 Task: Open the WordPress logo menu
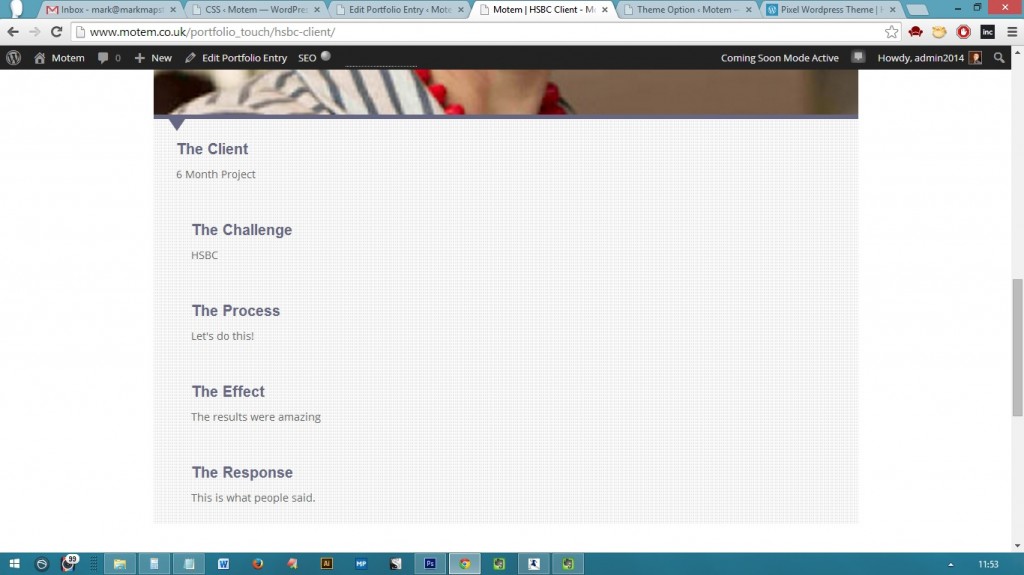pos(14,58)
